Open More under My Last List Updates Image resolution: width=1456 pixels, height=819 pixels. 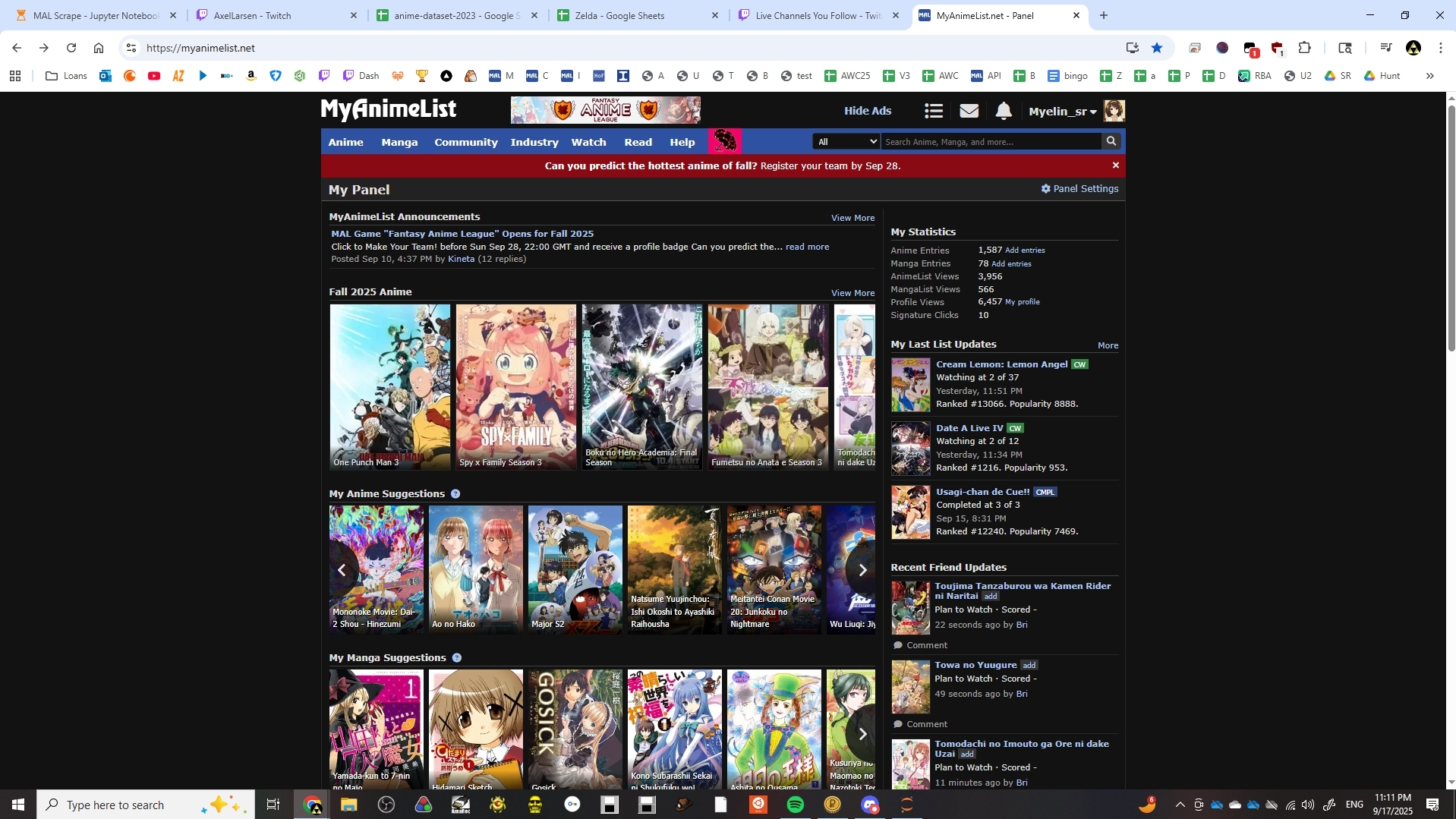coord(1108,345)
